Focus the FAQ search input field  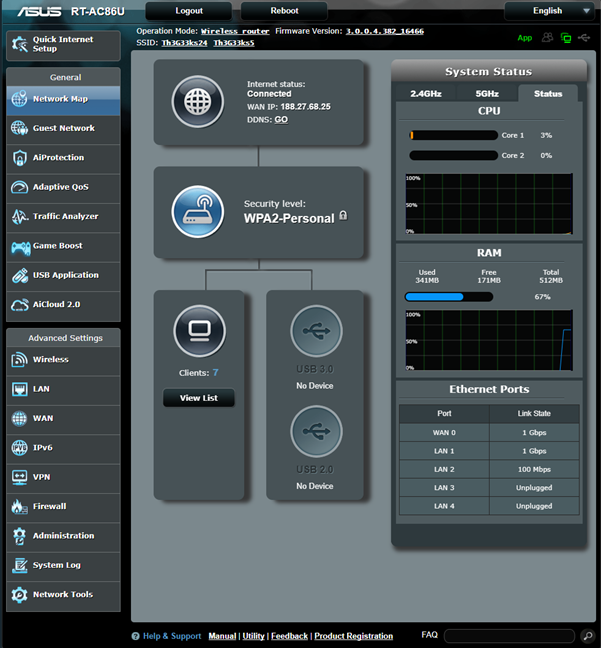tap(509, 636)
